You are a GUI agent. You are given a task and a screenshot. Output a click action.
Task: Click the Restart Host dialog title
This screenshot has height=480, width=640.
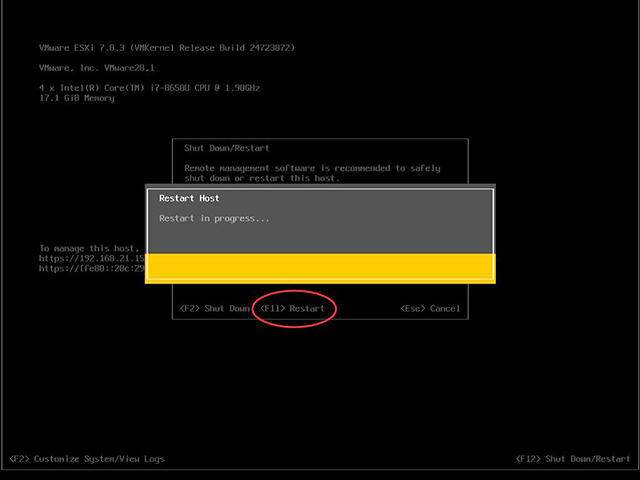click(x=189, y=198)
